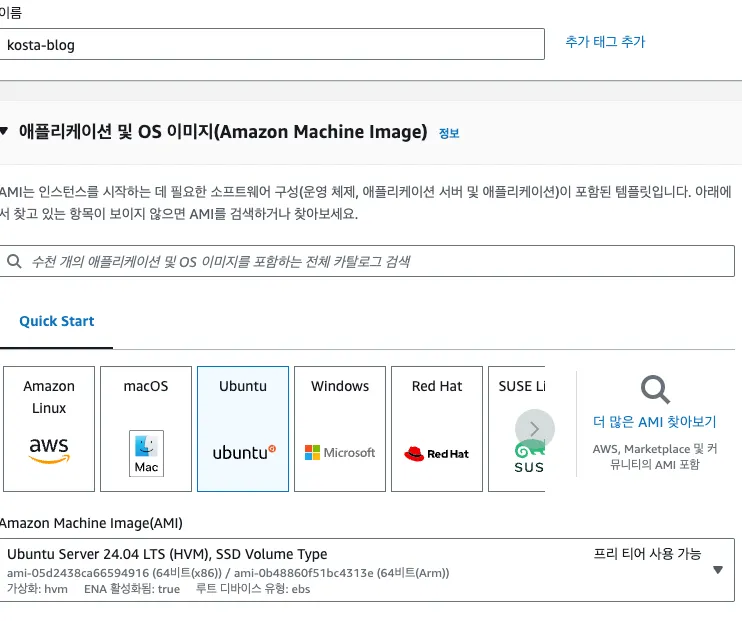Open 더 많은 AMI 찾아보기 link
This screenshot has height=621, width=742.
coord(655,421)
